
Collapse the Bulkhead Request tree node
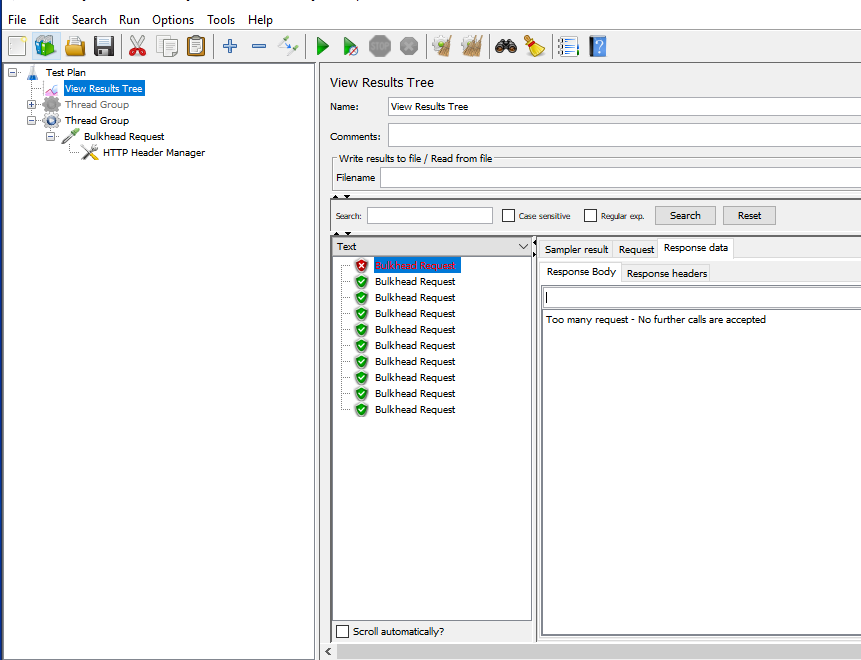coord(51,137)
